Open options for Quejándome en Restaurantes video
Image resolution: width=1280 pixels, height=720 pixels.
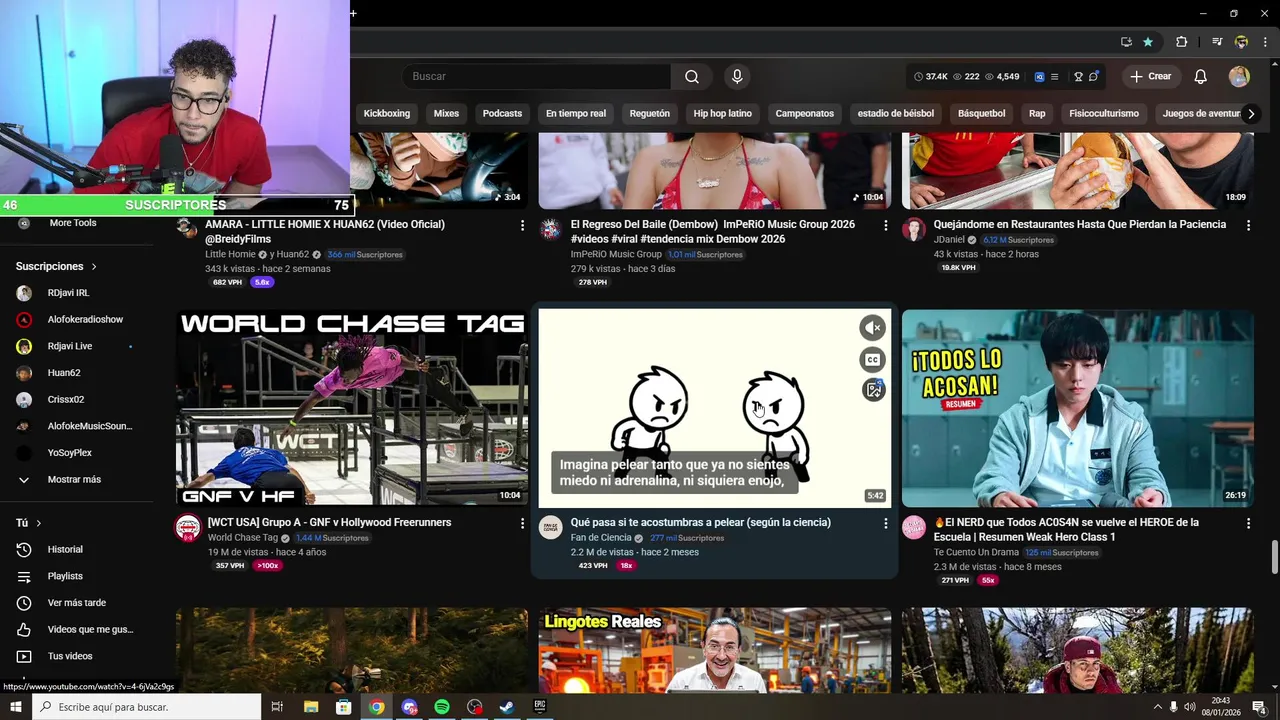pyautogui.click(x=1248, y=226)
